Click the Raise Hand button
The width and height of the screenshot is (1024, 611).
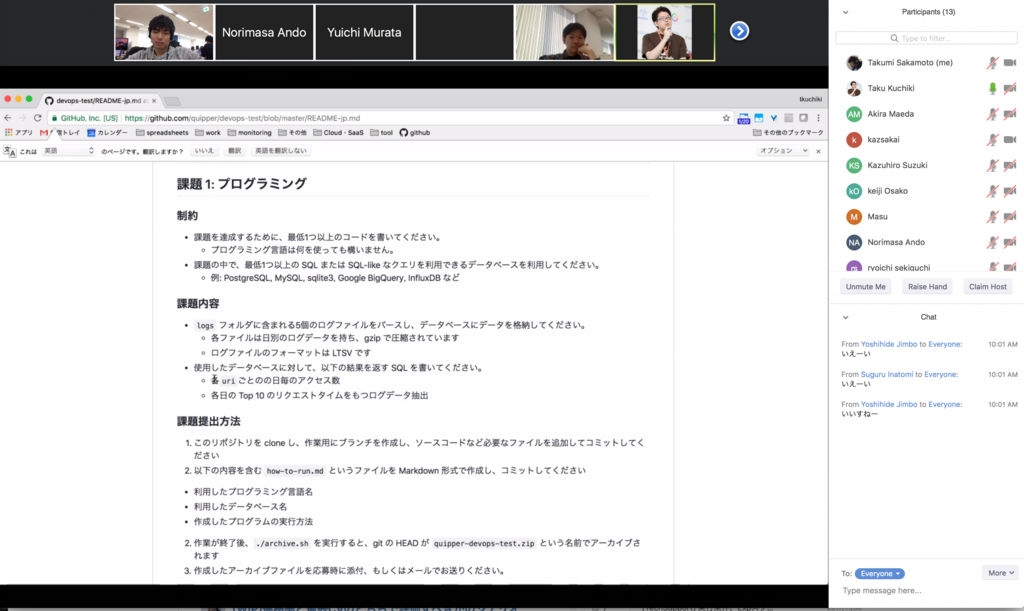926,287
